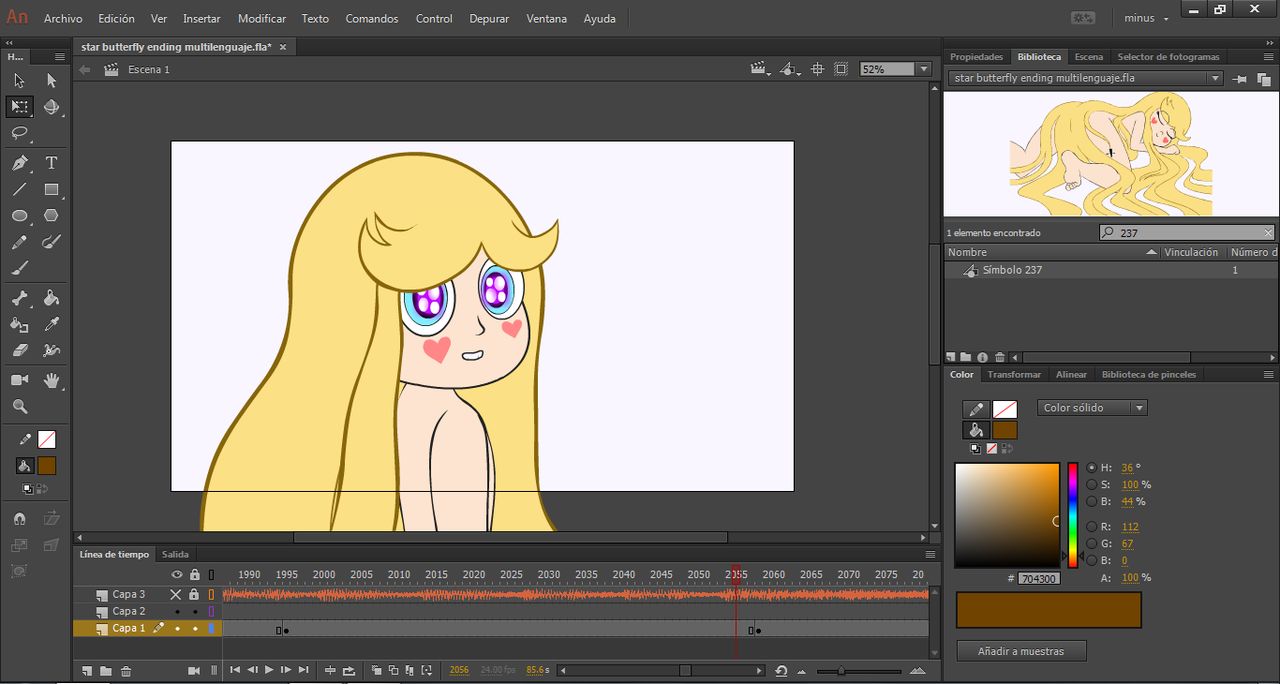Select the Text tool
The image size is (1280, 684).
51,163
